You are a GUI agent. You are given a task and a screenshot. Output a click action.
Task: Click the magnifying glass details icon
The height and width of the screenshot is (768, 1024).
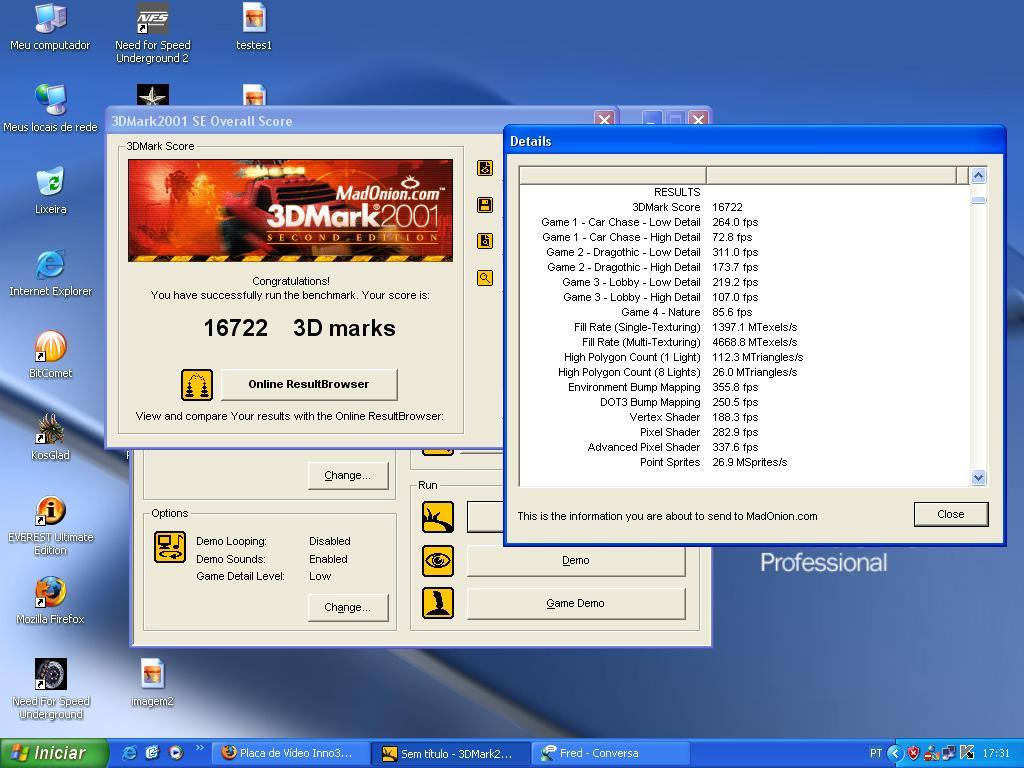click(x=485, y=278)
